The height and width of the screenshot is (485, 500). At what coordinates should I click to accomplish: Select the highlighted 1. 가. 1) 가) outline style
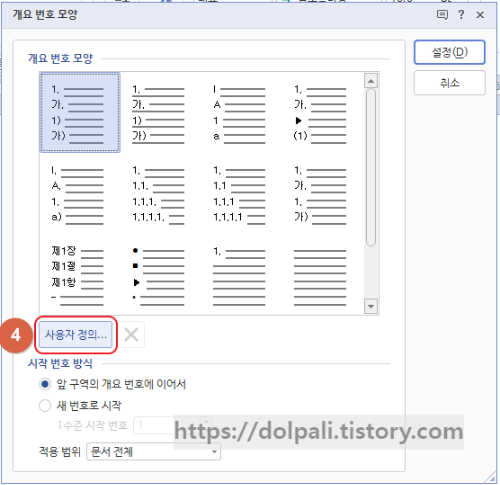point(80,112)
